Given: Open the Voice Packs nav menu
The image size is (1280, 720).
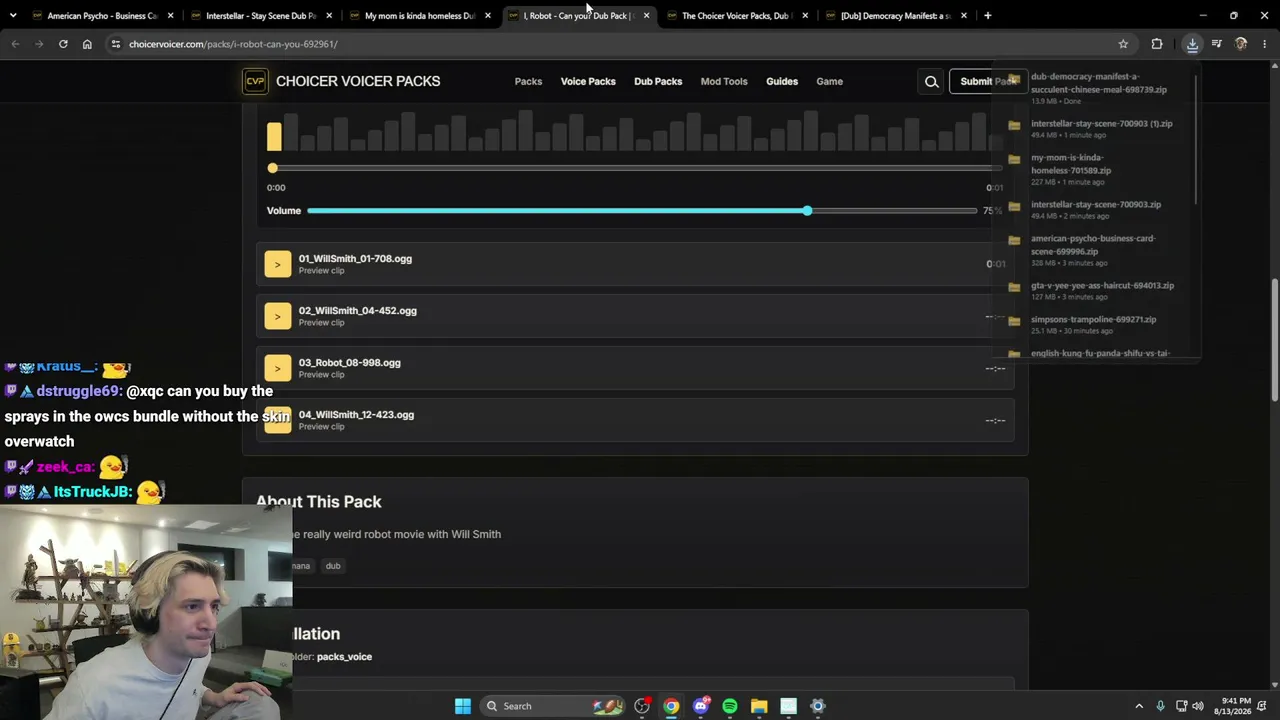Looking at the screenshot, I should tap(588, 82).
